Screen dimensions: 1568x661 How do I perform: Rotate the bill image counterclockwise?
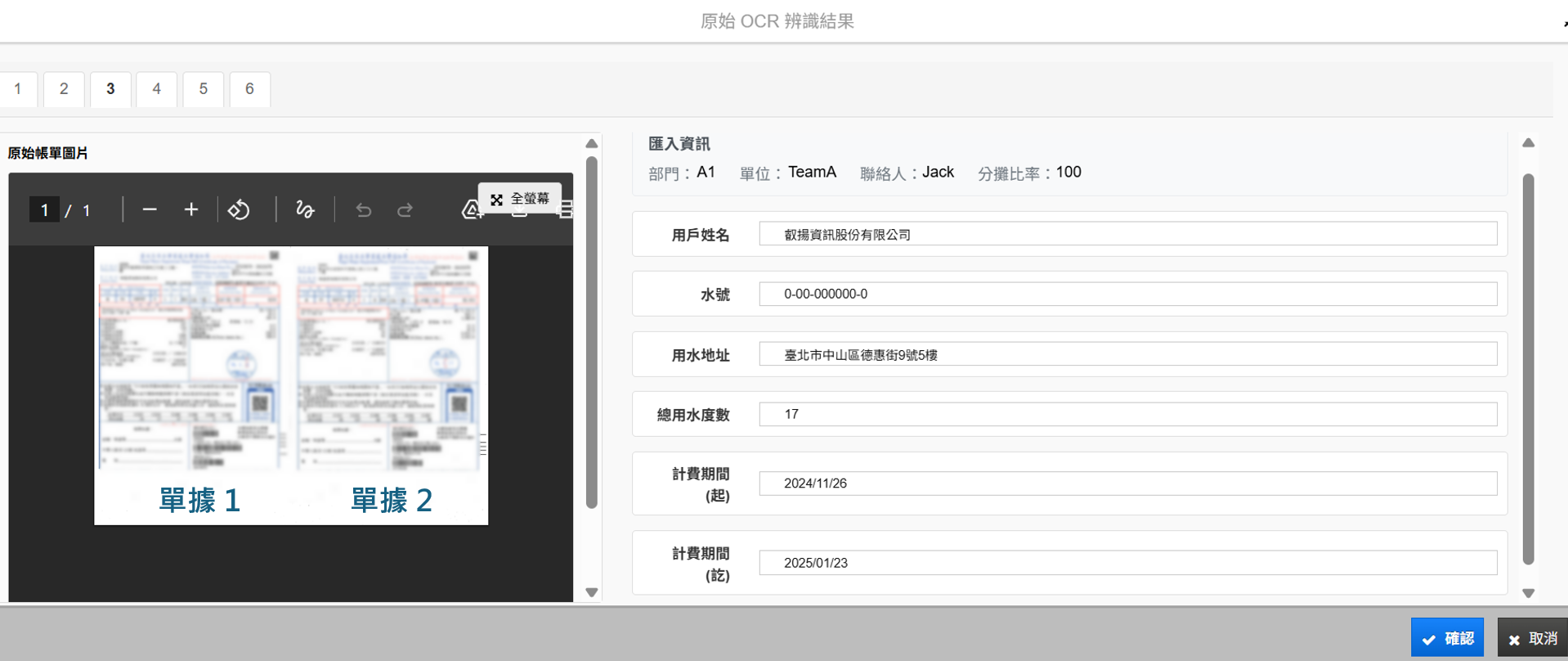[x=239, y=210]
